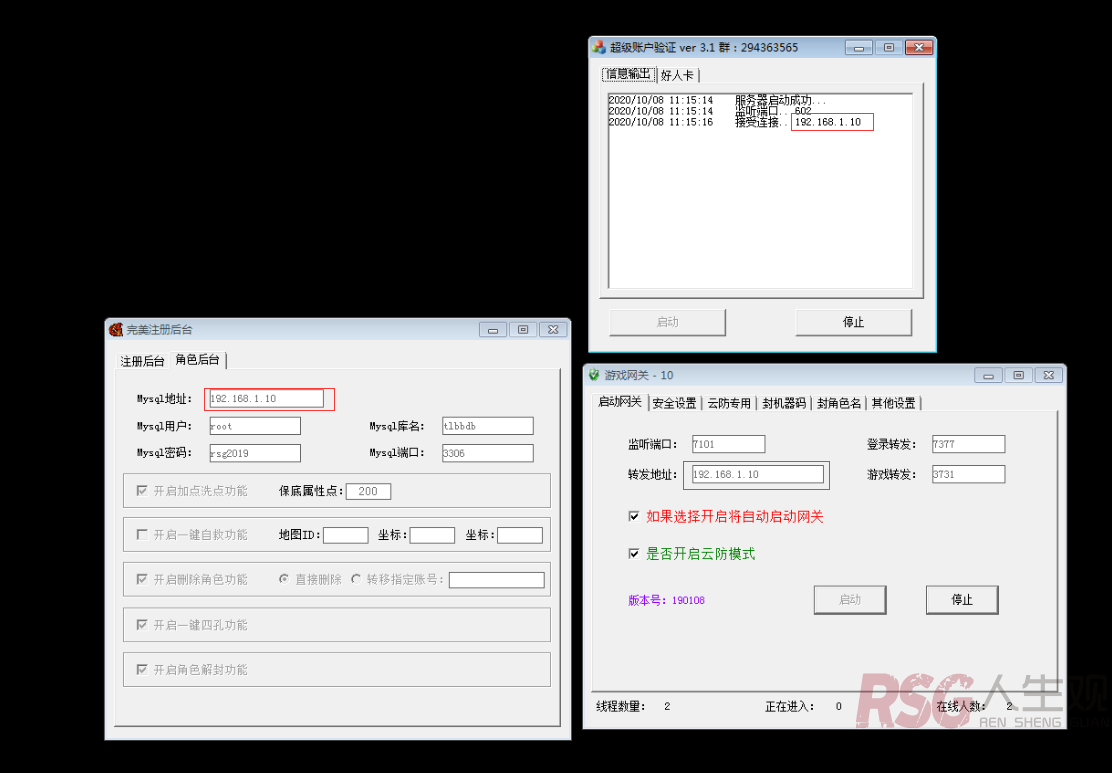Click the 游戏网关 shield title icon

(594, 375)
